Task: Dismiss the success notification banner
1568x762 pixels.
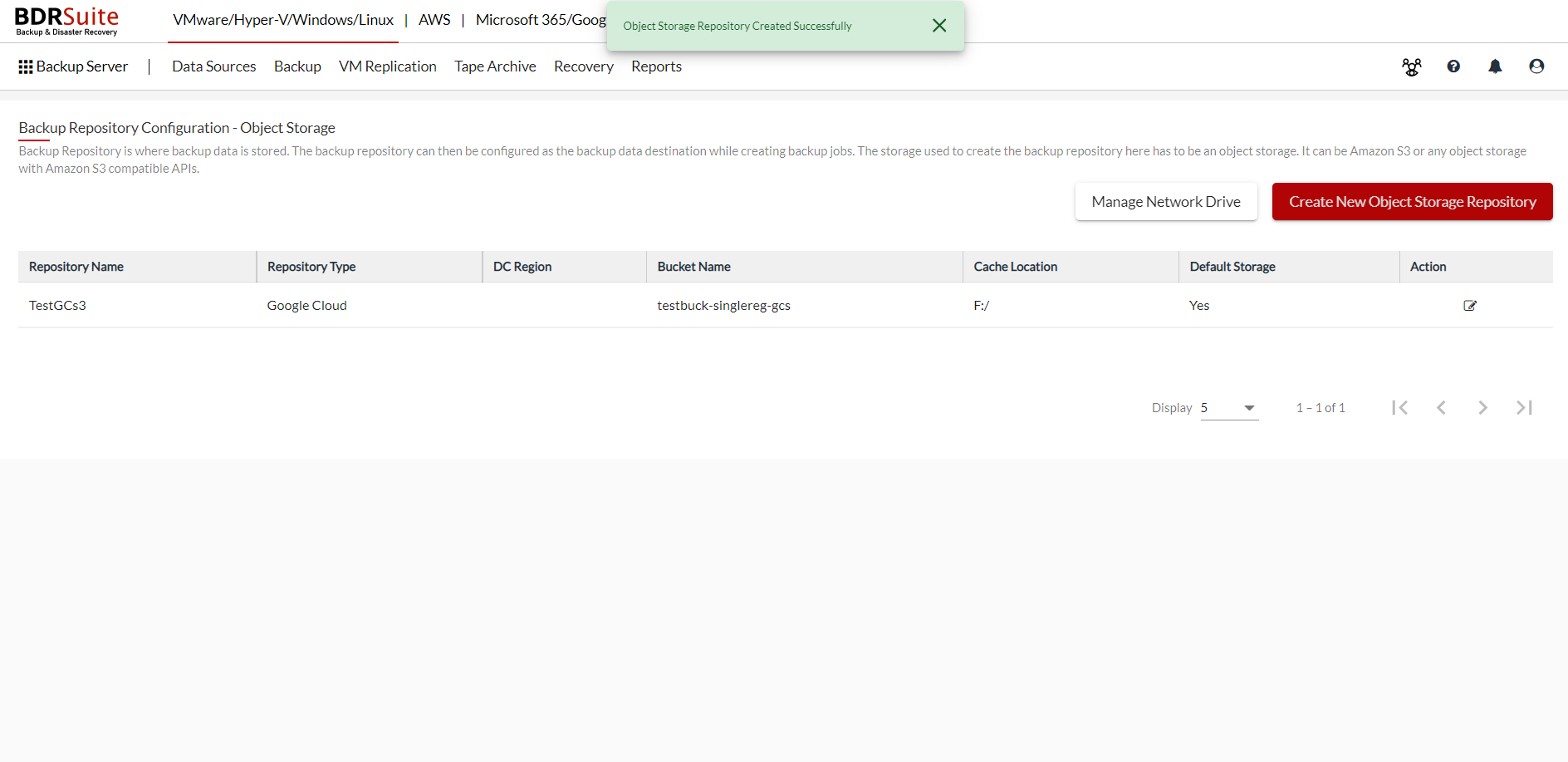Action: [x=939, y=26]
